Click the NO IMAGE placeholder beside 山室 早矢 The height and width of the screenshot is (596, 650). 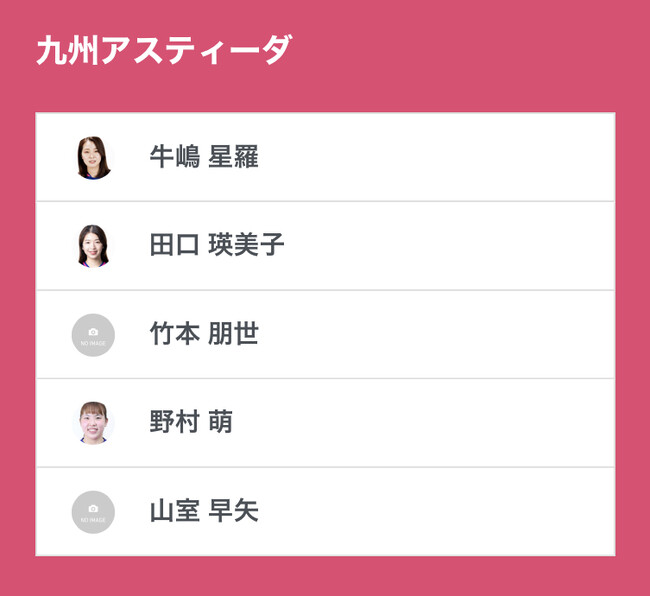(93, 512)
